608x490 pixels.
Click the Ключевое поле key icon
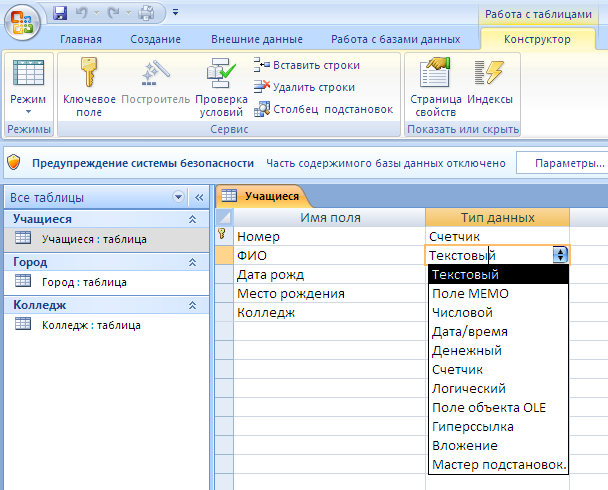point(88,74)
